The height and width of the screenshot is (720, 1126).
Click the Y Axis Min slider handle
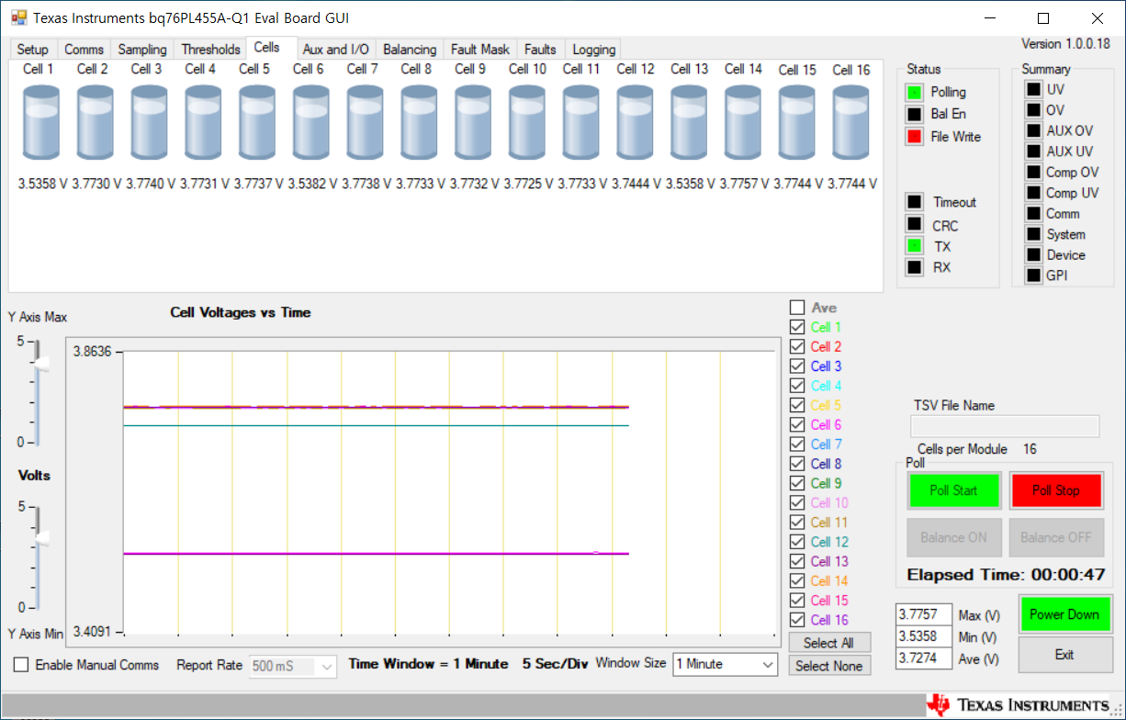click(42, 539)
